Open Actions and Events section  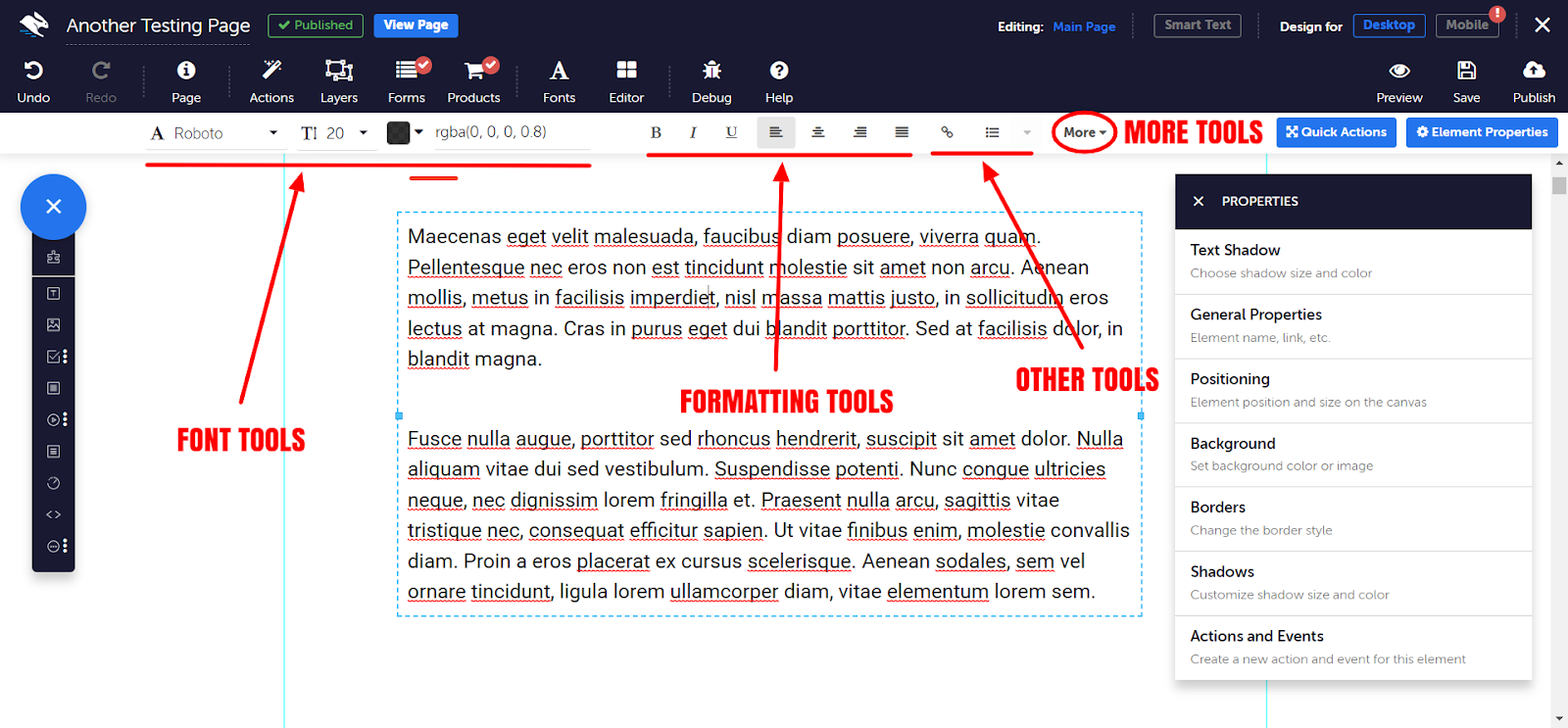click(1352, 648)
